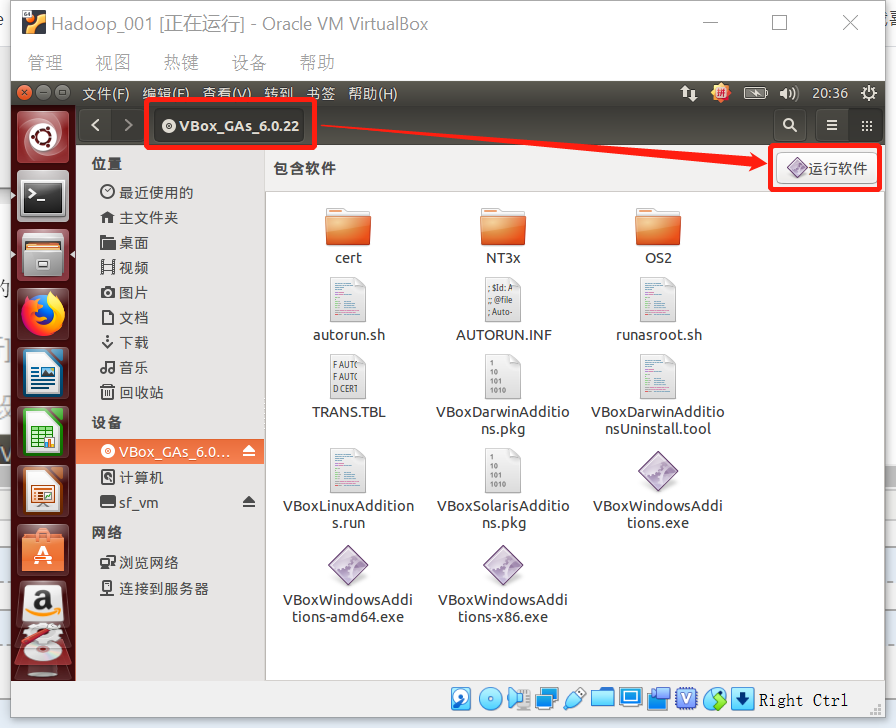This screenshot has width=896, height=728.
Task: Click VirtualBox optical disc status icon
Action: coord(490,699)
